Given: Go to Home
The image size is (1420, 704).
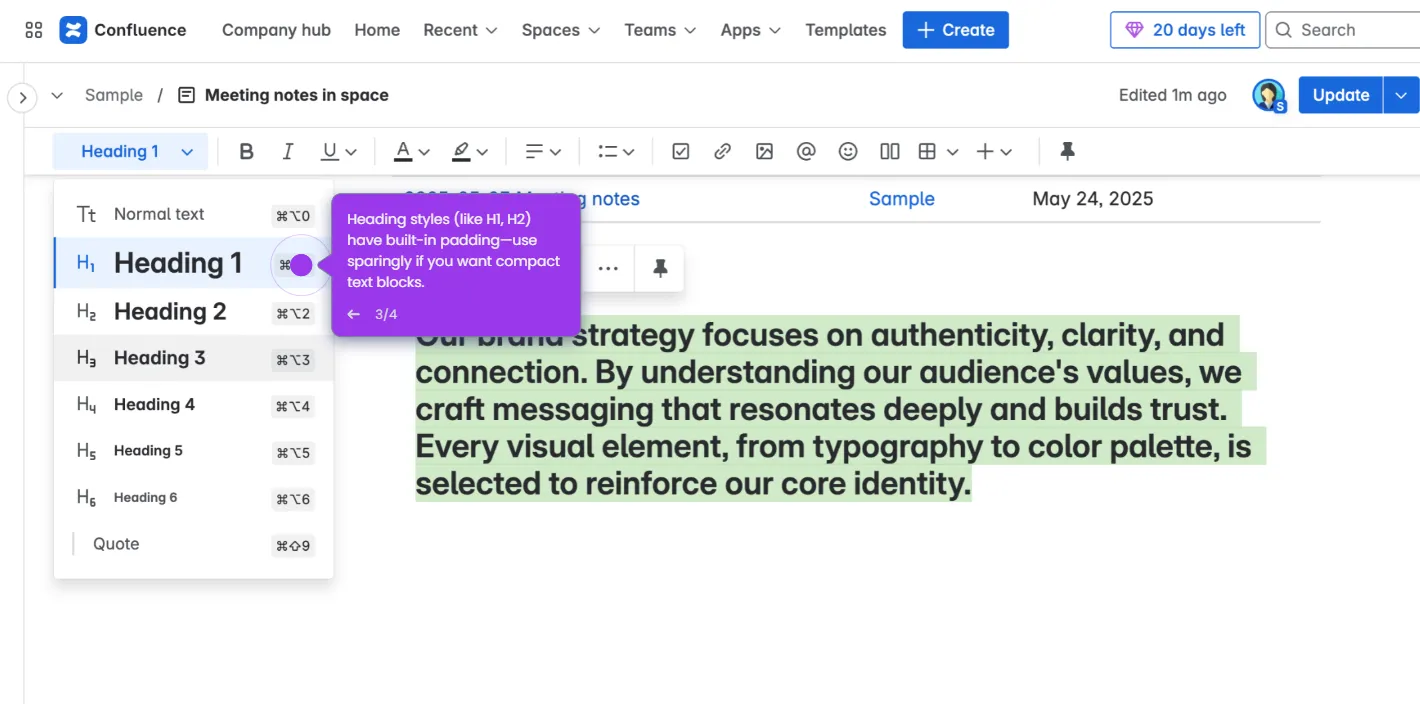Looking at the screenshot, I should click(x=377, y=30).
